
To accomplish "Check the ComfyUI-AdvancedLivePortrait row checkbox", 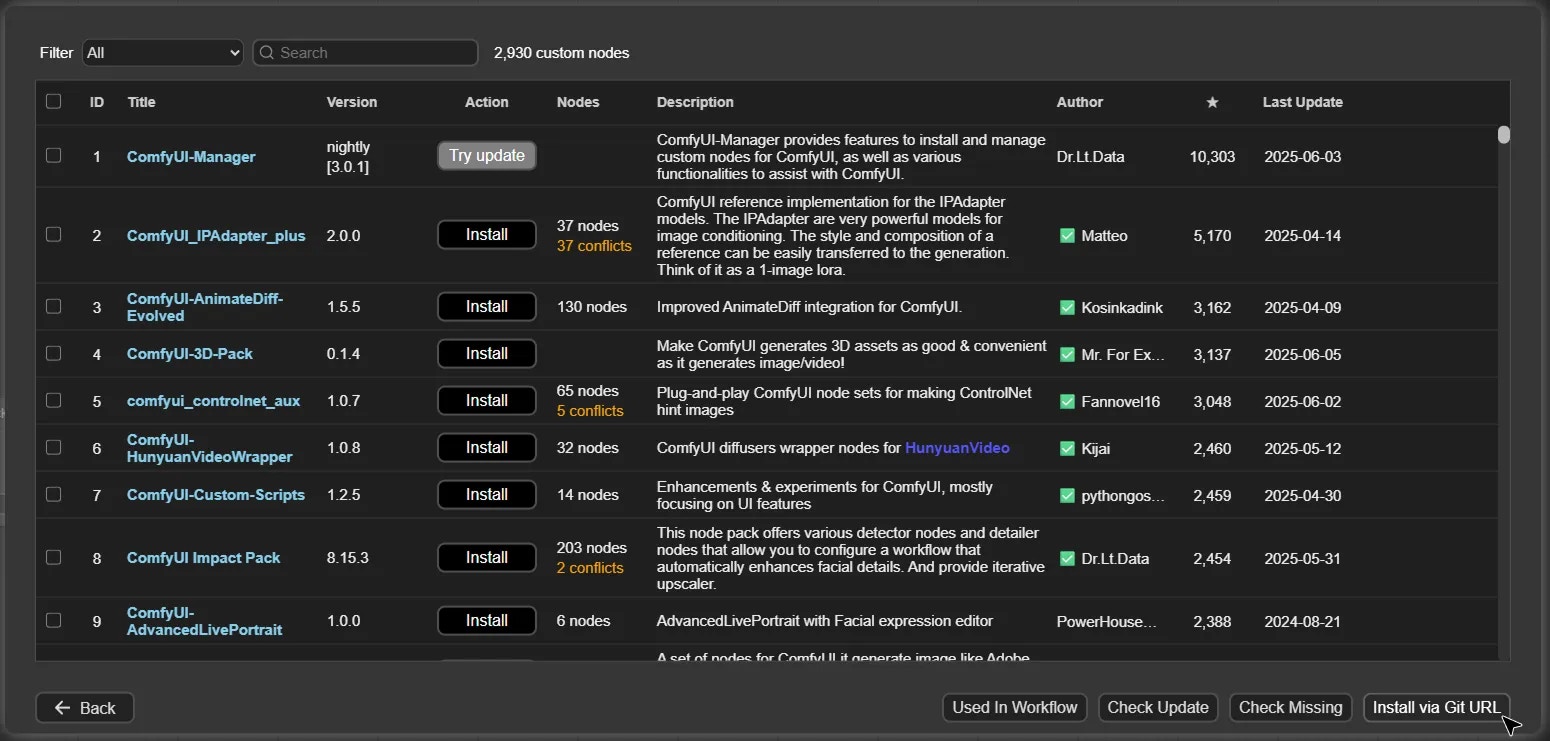I will click(54, 620).
